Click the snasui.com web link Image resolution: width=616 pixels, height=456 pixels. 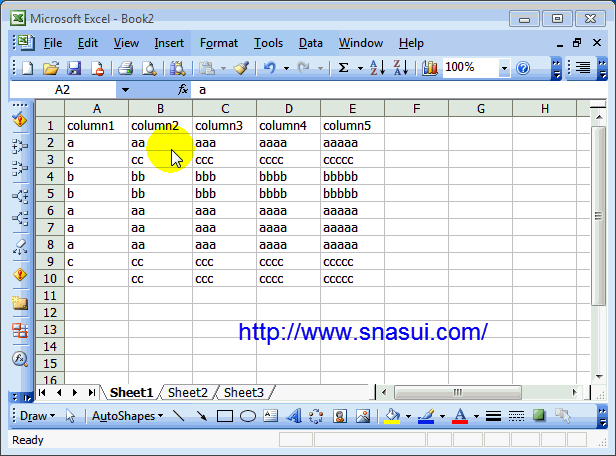363,332
